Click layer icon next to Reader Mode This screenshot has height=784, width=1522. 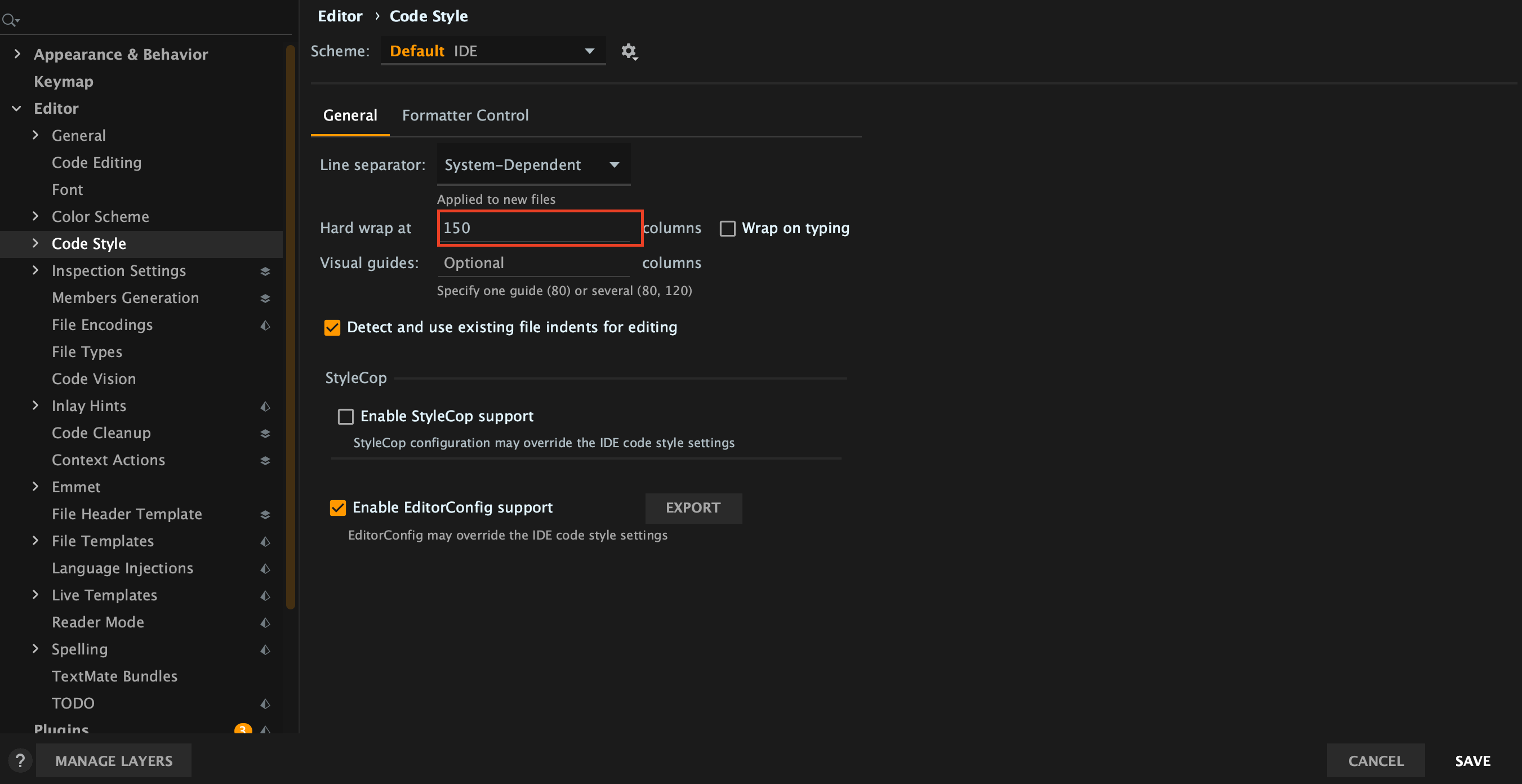[x=265, y=623]
